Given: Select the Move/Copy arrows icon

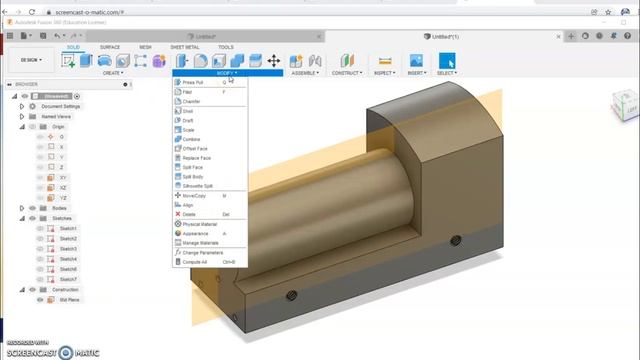Looking at the screenshot, I should [274, 61].
